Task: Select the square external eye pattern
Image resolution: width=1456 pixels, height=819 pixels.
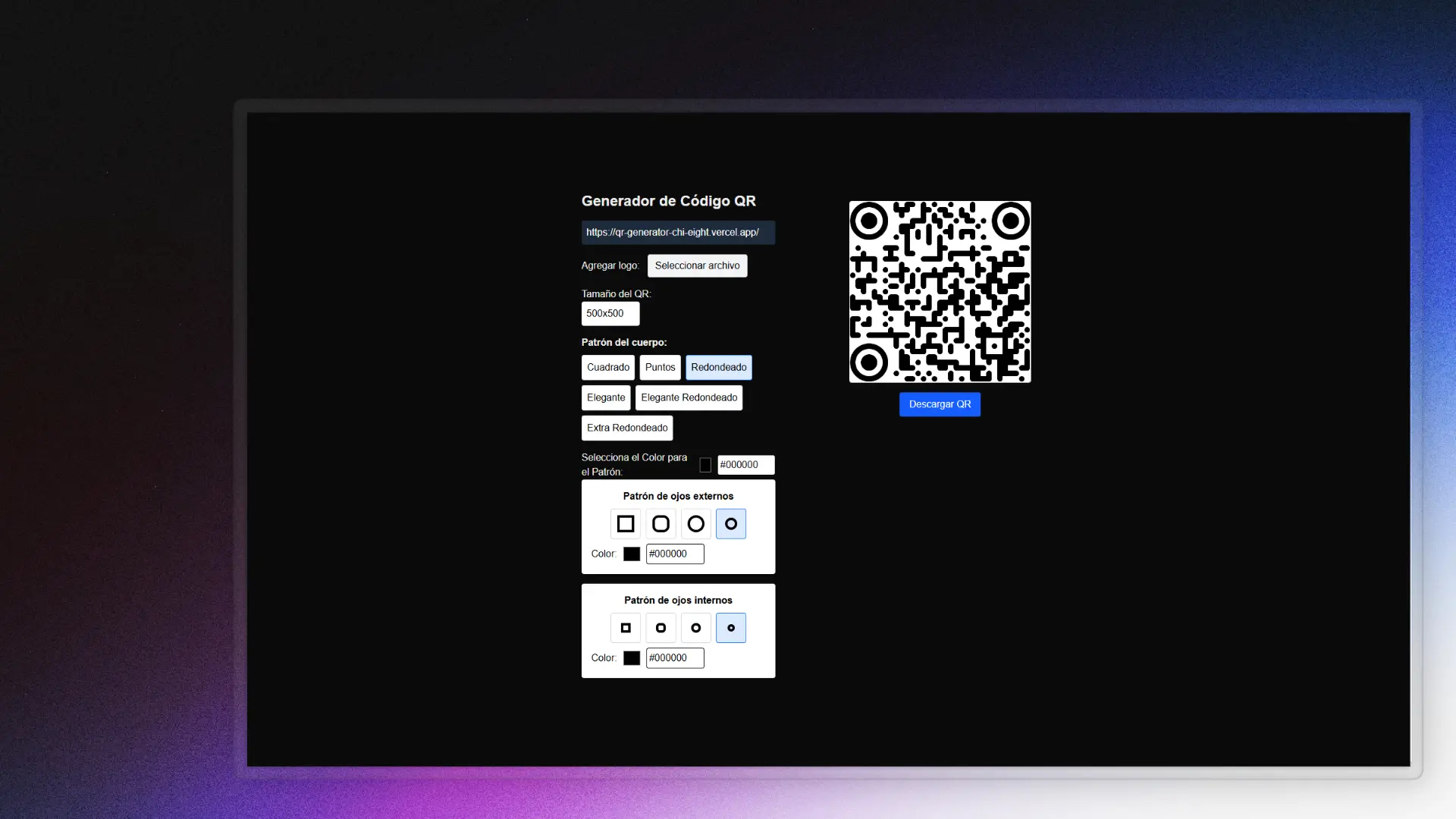Action: (625, 523)
